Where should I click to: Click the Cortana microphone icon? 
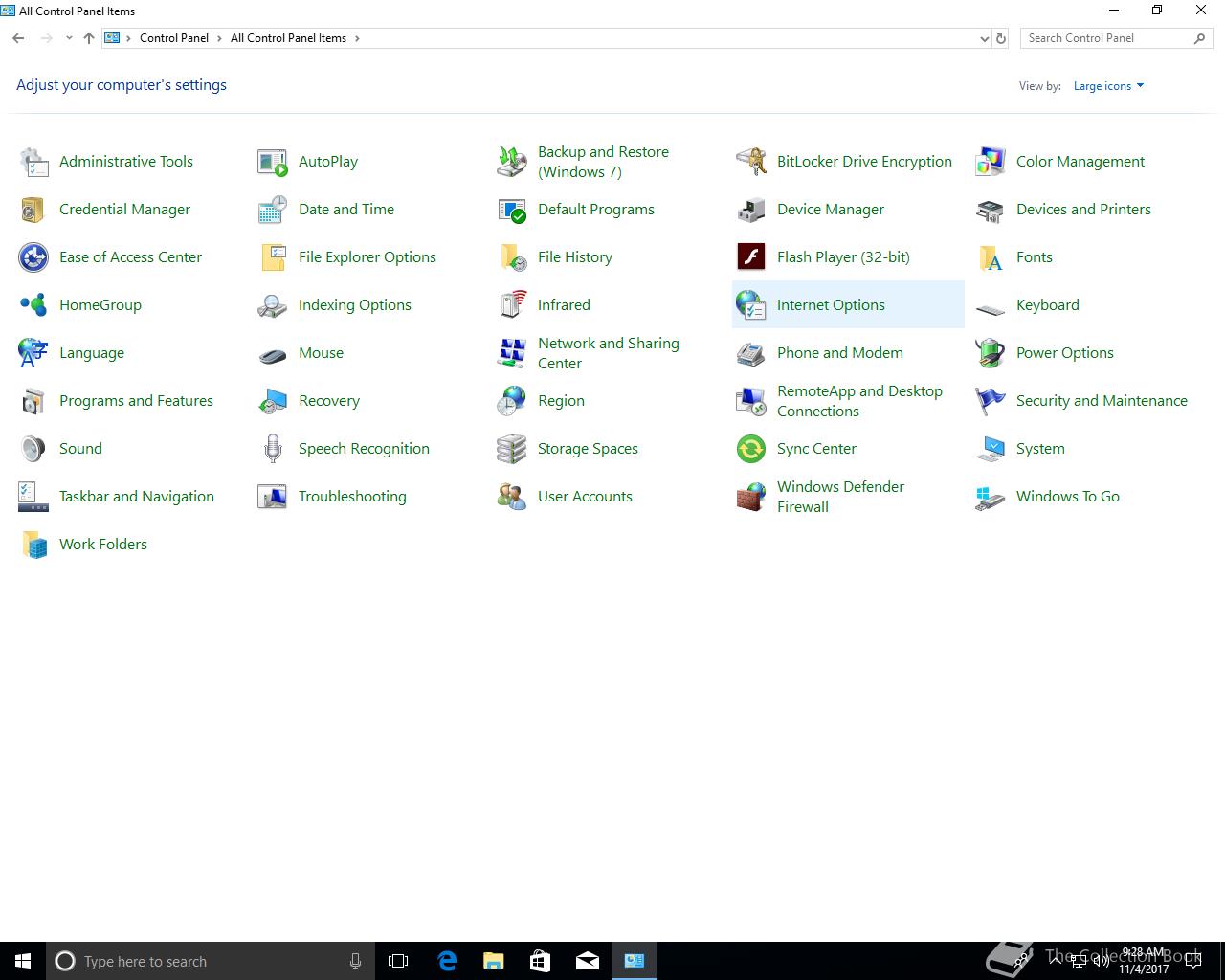coord(355,961)
